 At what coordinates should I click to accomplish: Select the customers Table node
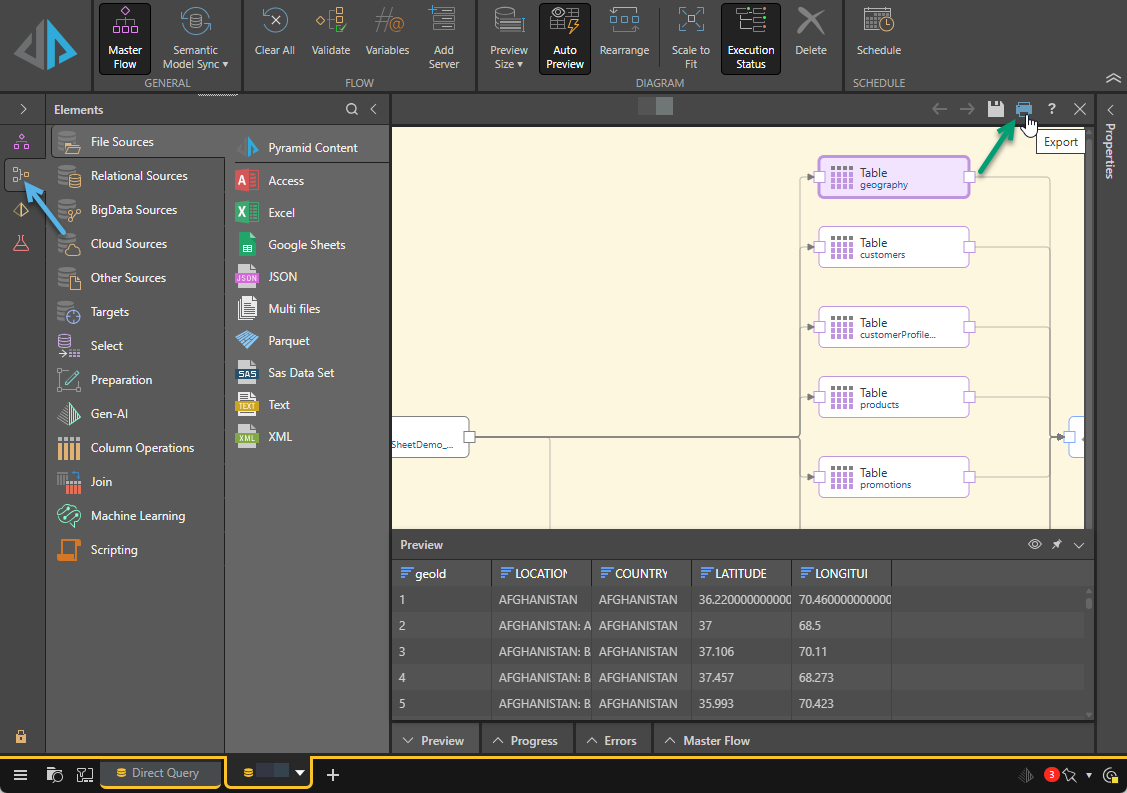(x=893, y=248)
